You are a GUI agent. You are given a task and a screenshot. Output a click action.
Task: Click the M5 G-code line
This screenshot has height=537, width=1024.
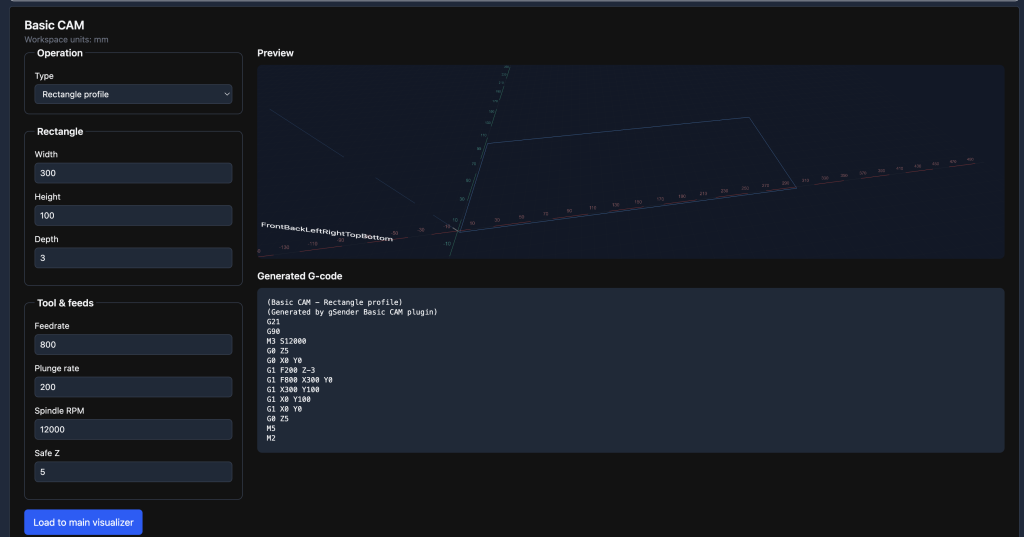point(271,429)
